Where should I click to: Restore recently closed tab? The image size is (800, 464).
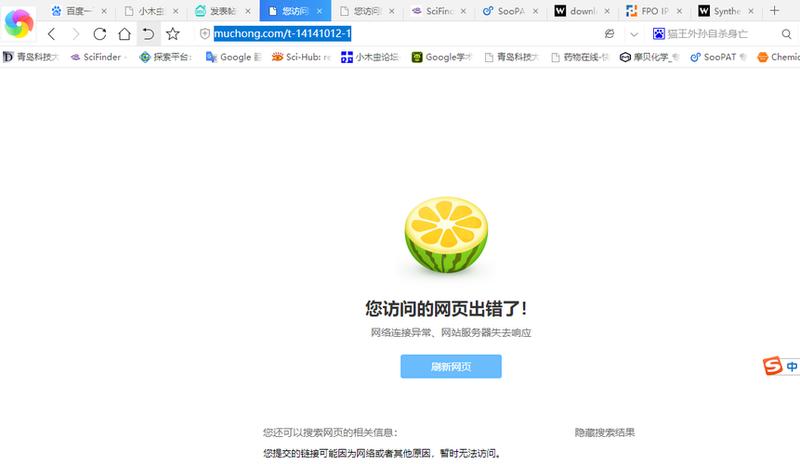click(x=148, y=34)
